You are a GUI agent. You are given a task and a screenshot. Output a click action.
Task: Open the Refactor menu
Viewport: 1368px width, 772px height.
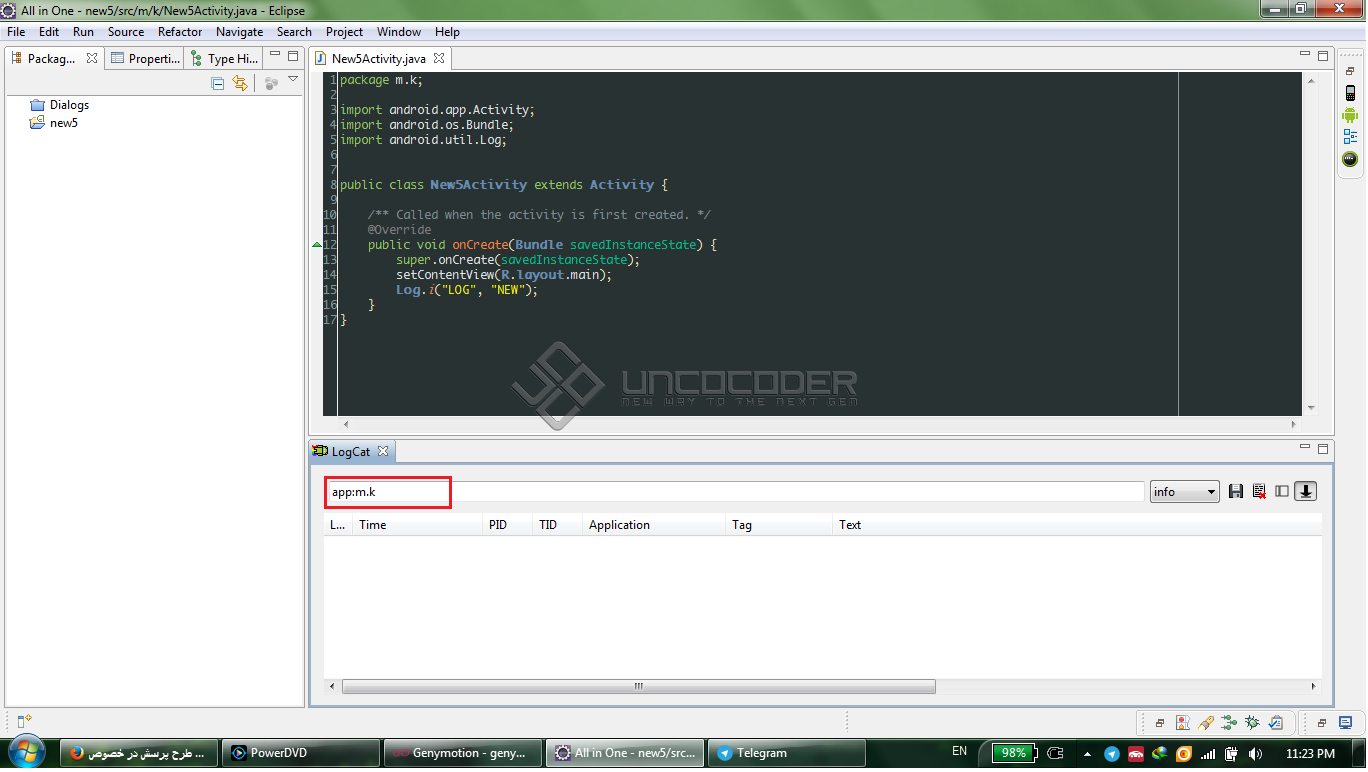tap(180, 32)
